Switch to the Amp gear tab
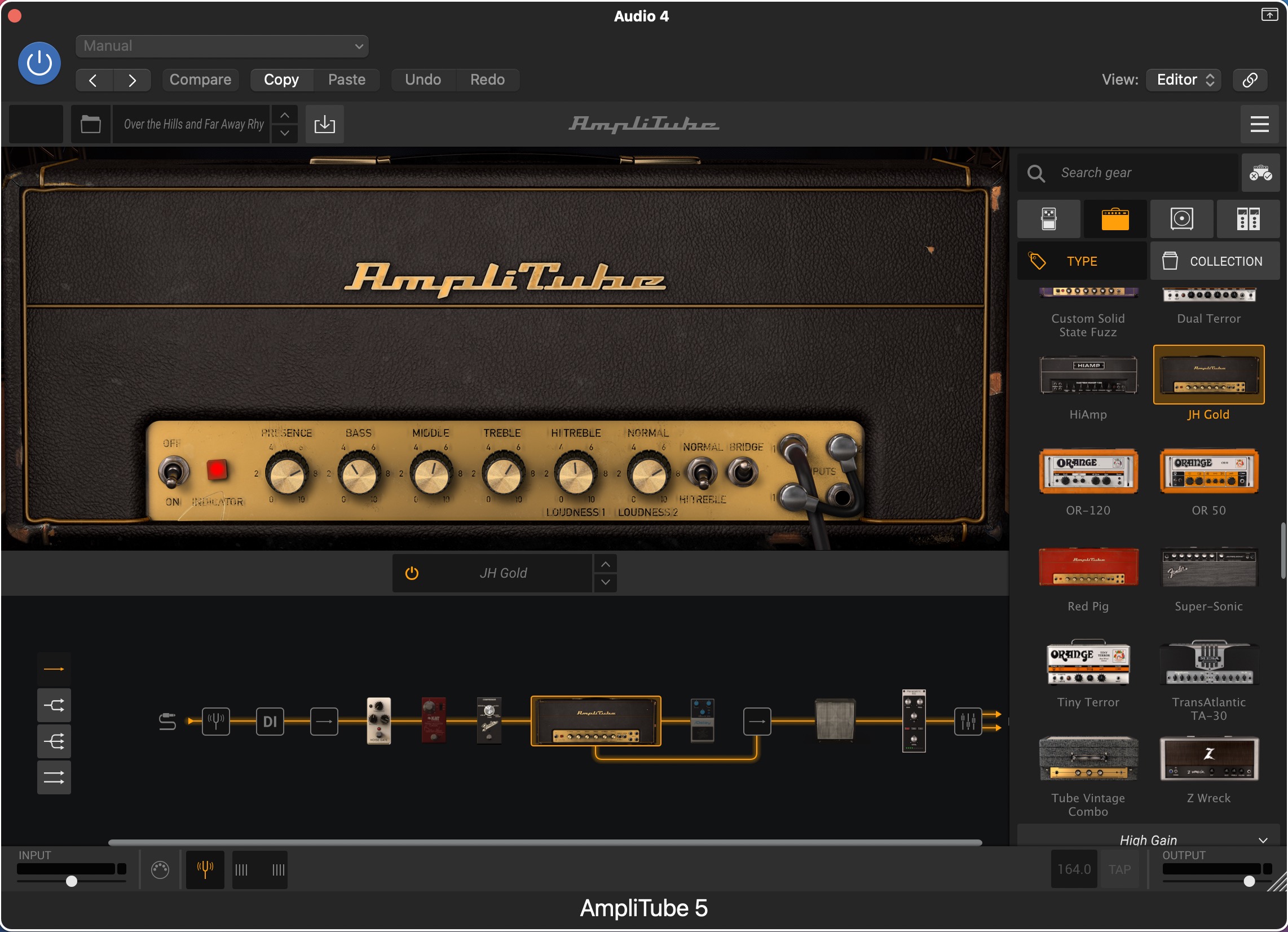The image size is (1288, 932). click(1115, 219)
